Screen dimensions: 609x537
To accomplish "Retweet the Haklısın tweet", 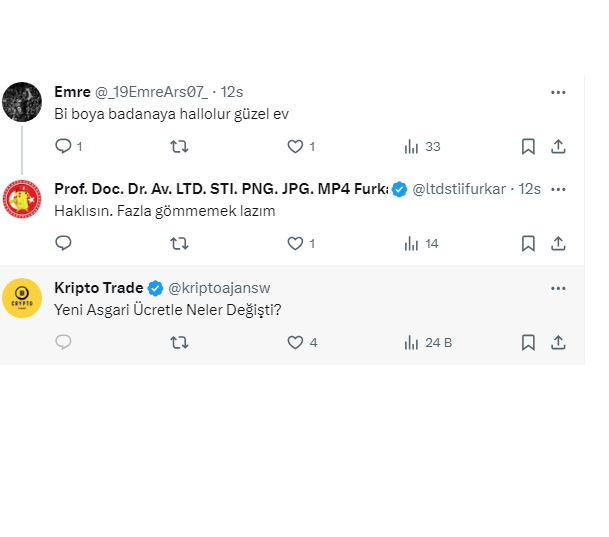I will click(x=179, y=243).
